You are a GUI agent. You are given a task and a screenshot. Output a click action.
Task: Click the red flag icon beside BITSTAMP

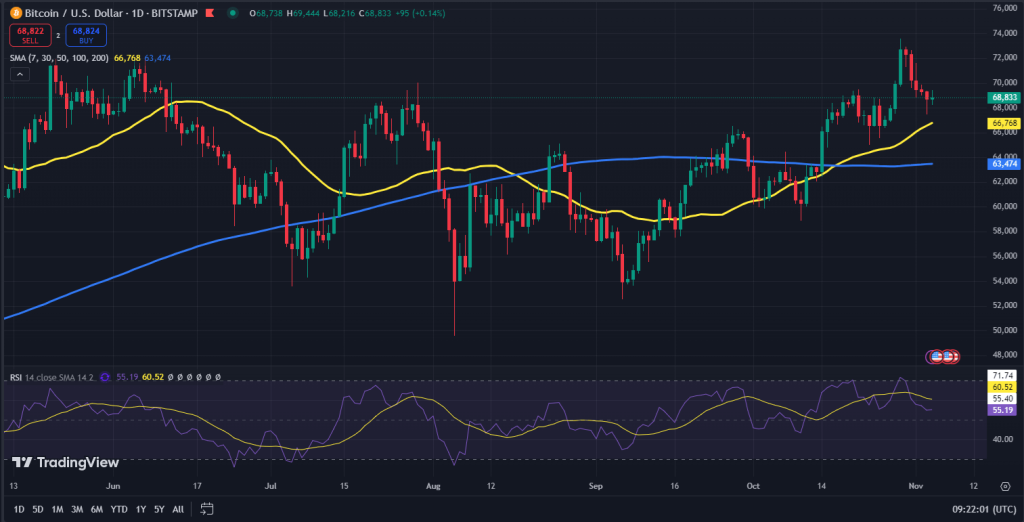tap(209, 12)
